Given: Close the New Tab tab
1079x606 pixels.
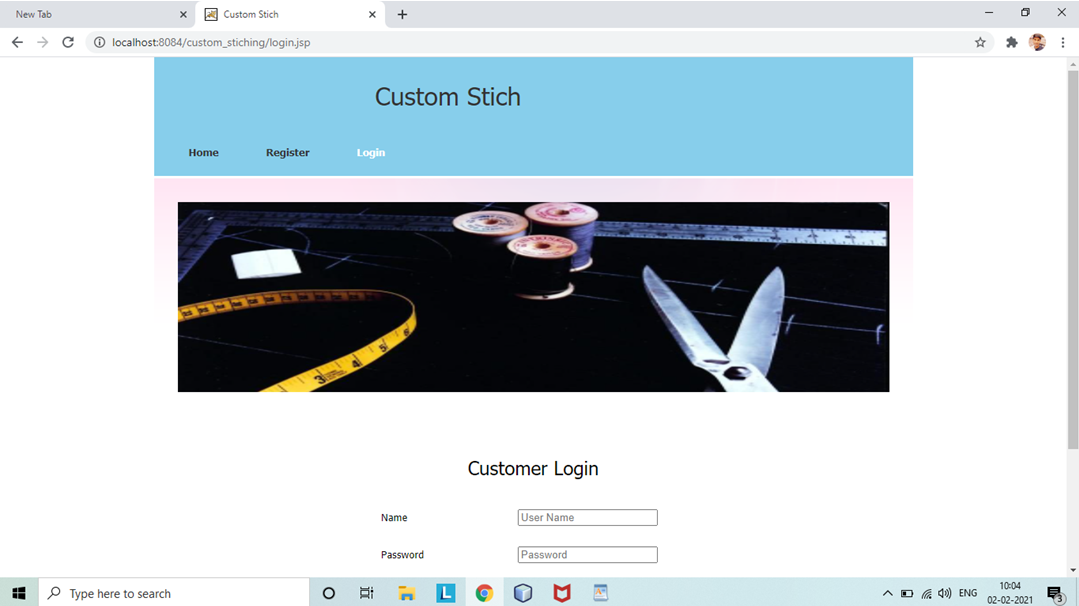Looking at the screenshot, I should 183,14.
